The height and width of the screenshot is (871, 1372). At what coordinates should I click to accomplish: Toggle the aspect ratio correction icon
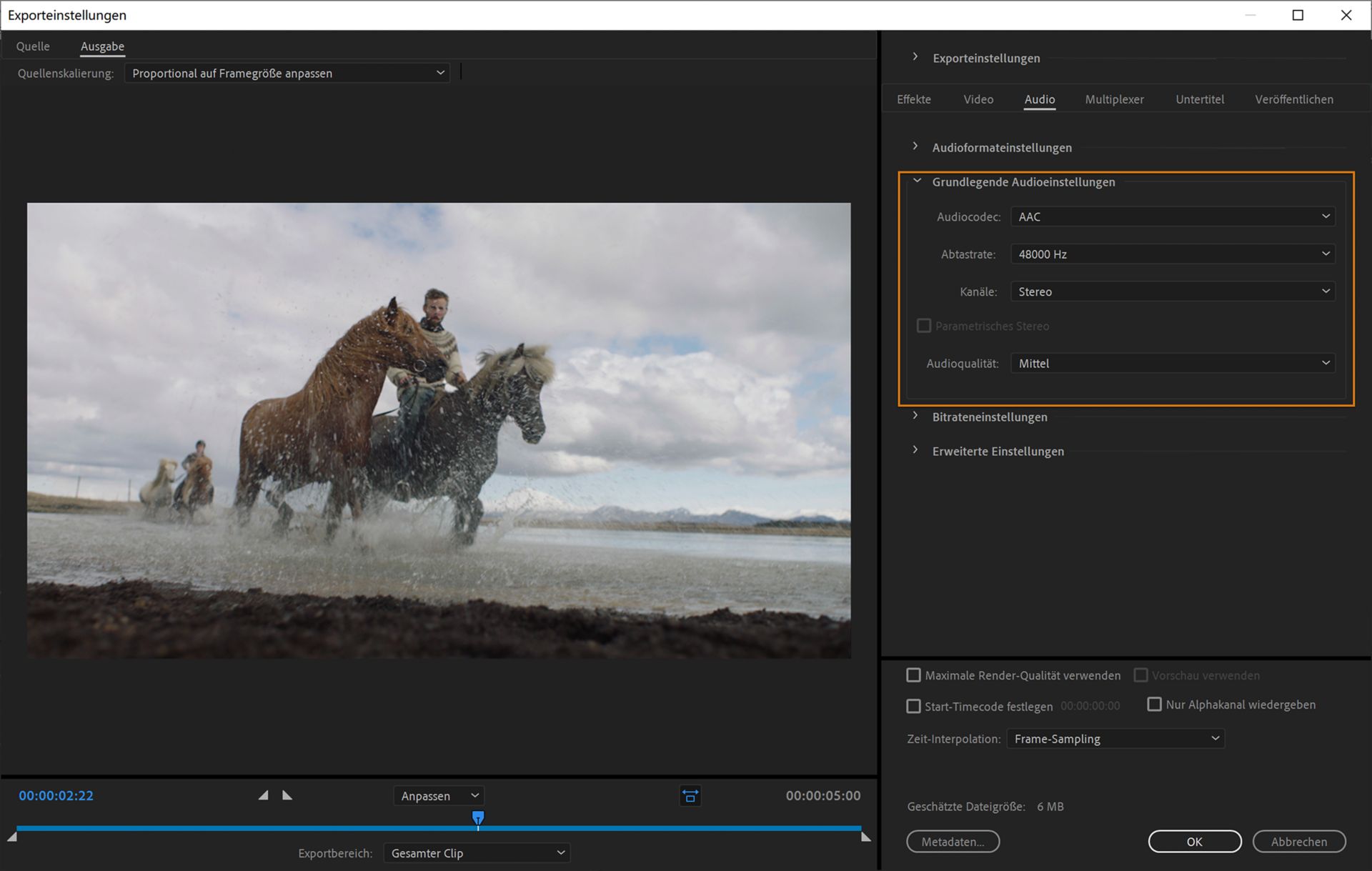[690, 796]
